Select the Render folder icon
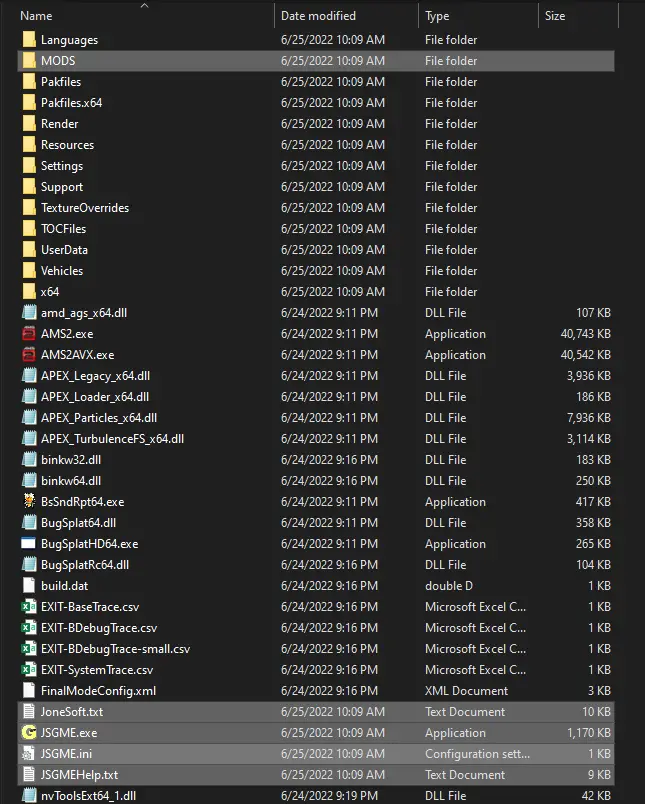645x804 pixels. coord(29,124)
